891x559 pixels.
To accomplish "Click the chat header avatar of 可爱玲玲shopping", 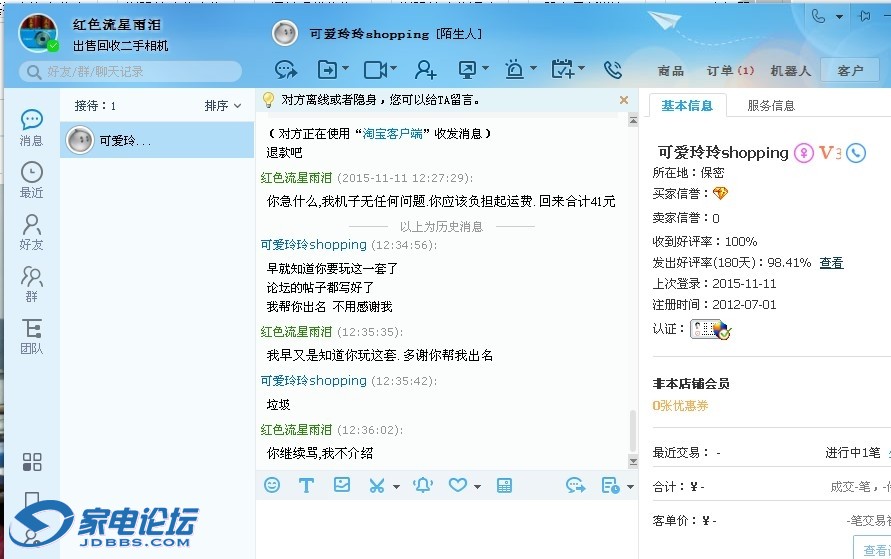I will 284,34.
